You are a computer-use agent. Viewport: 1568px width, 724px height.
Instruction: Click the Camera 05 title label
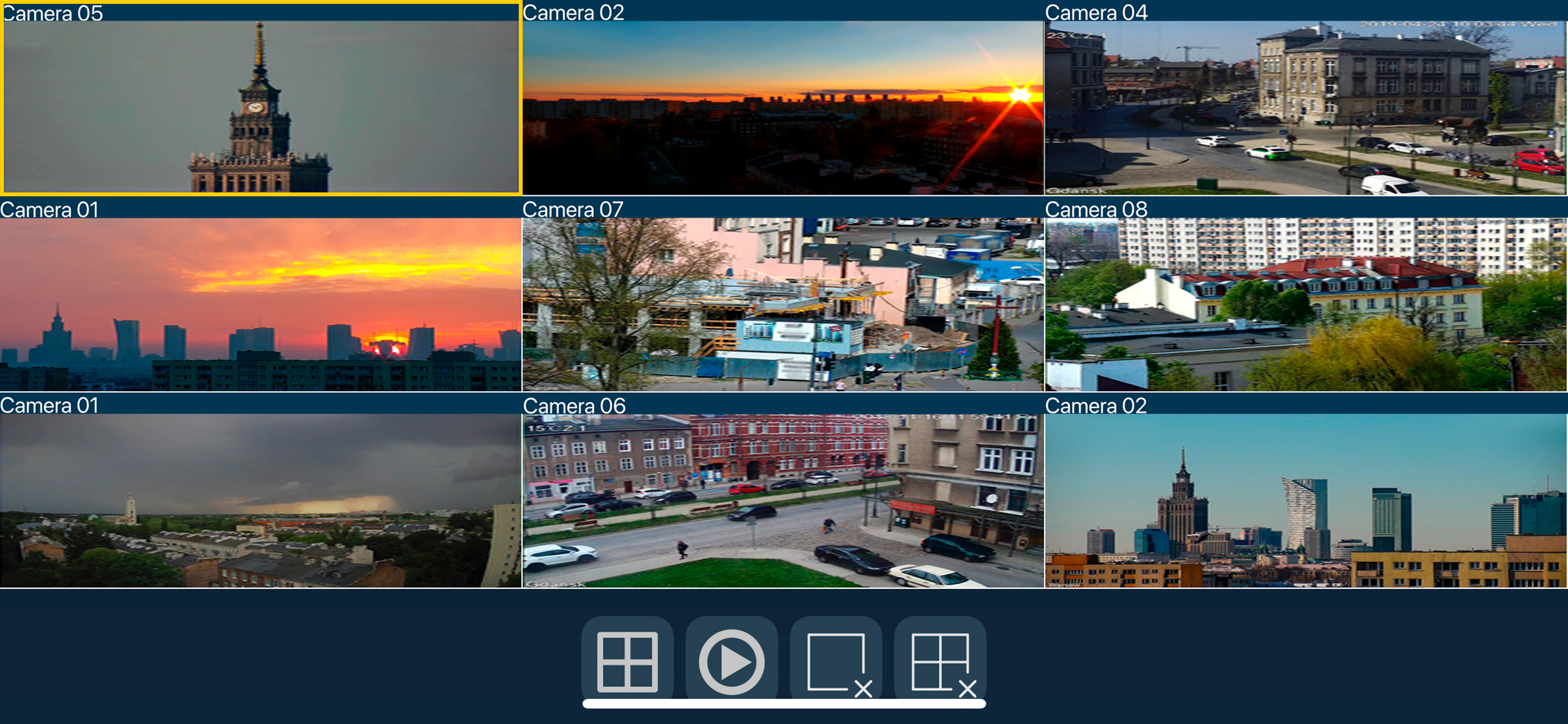(54, 13)
